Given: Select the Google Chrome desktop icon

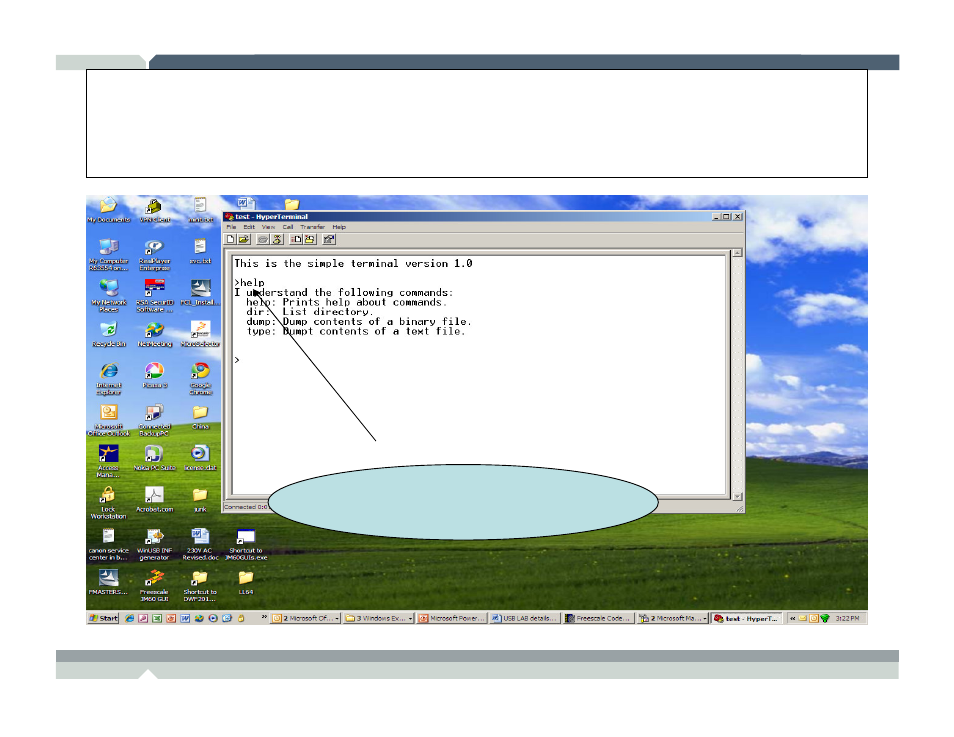Looking at the screenshot, I should point(200,379).
